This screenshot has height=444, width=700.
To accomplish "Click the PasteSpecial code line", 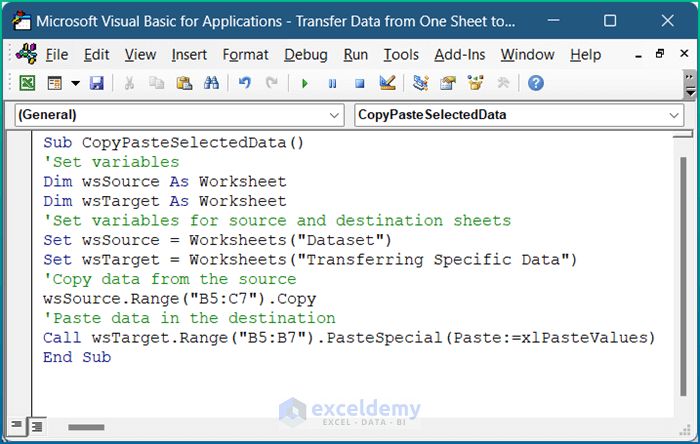I will pos(350,338).
